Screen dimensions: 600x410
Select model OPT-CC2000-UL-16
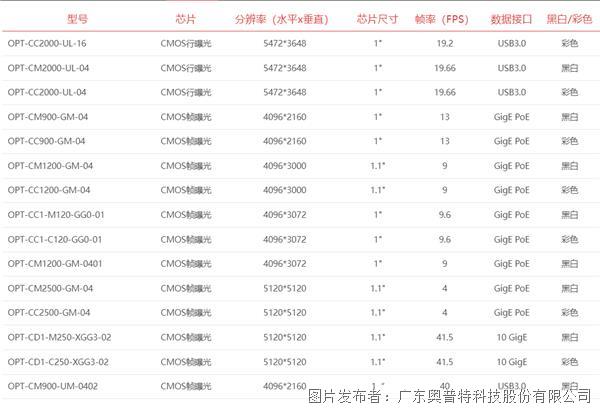[47, 44]
